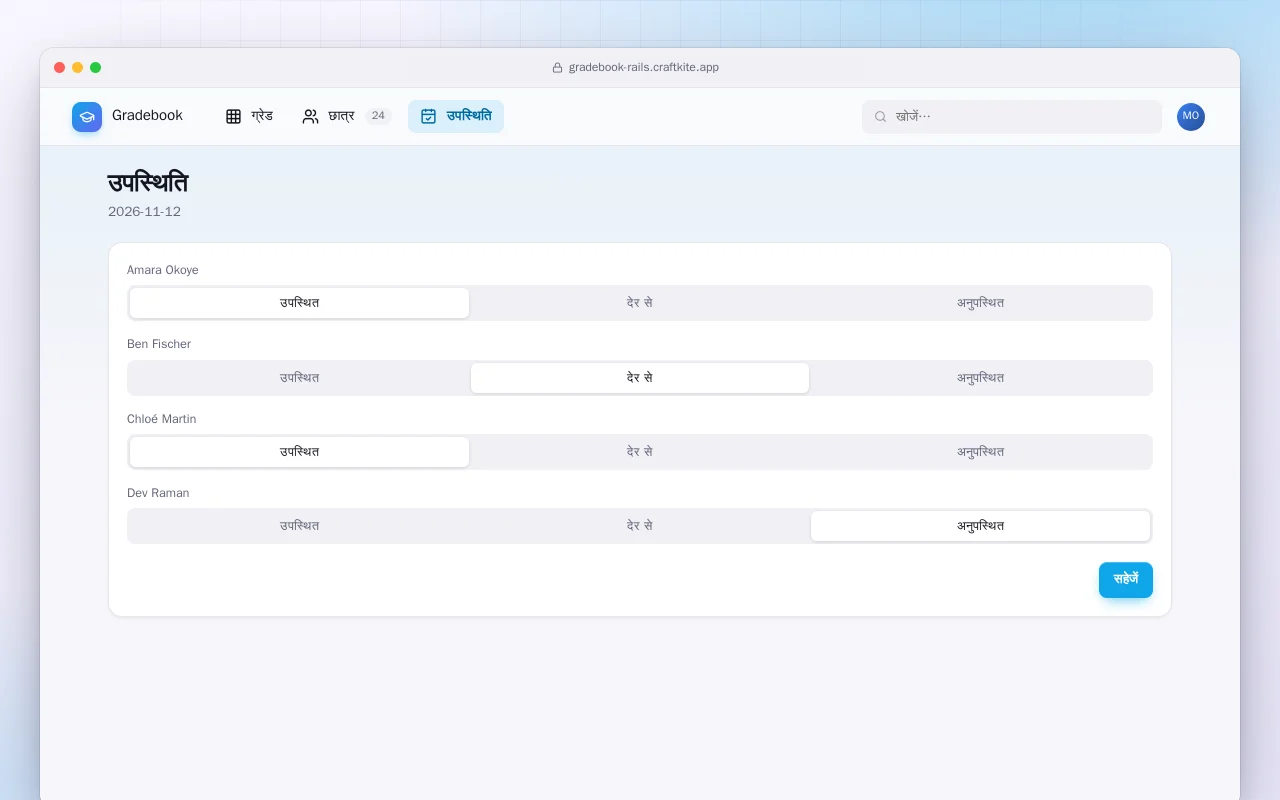Click the student name Ben Fischer
Viewport: 1280px width, 800px height.
159,344
